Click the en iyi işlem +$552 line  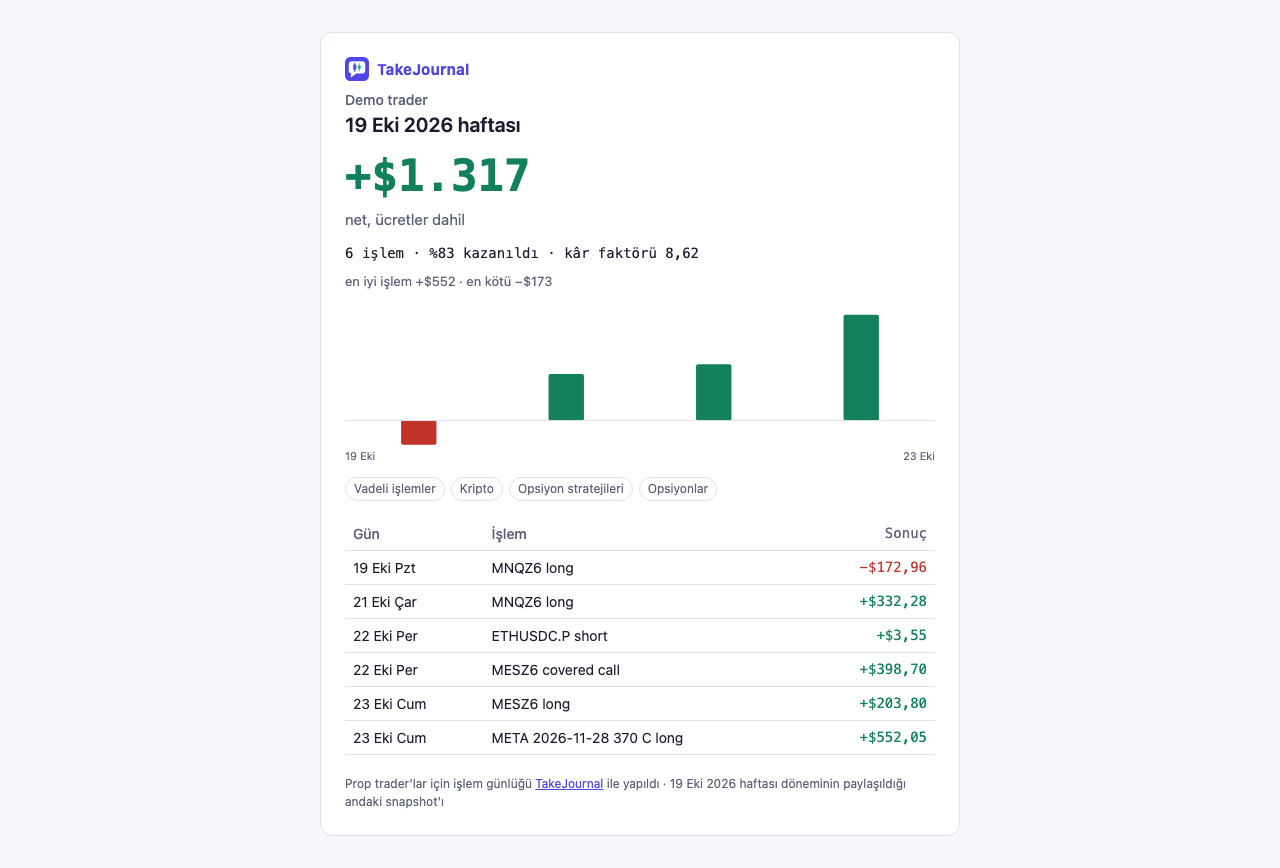tap(449, 282)
